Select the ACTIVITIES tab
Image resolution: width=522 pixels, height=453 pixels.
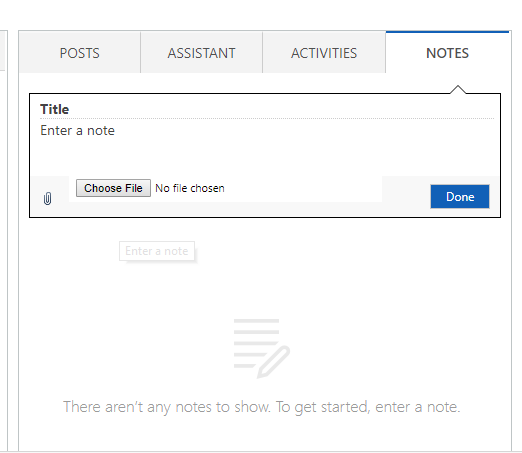(x=324, y=53)
